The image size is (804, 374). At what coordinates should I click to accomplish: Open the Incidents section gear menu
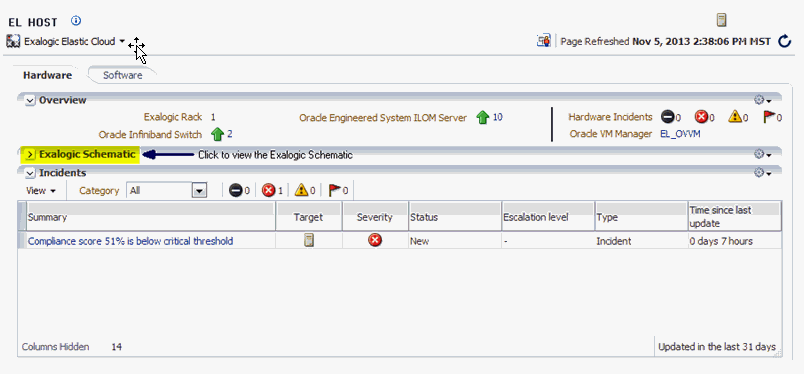(x=762, y=173)
